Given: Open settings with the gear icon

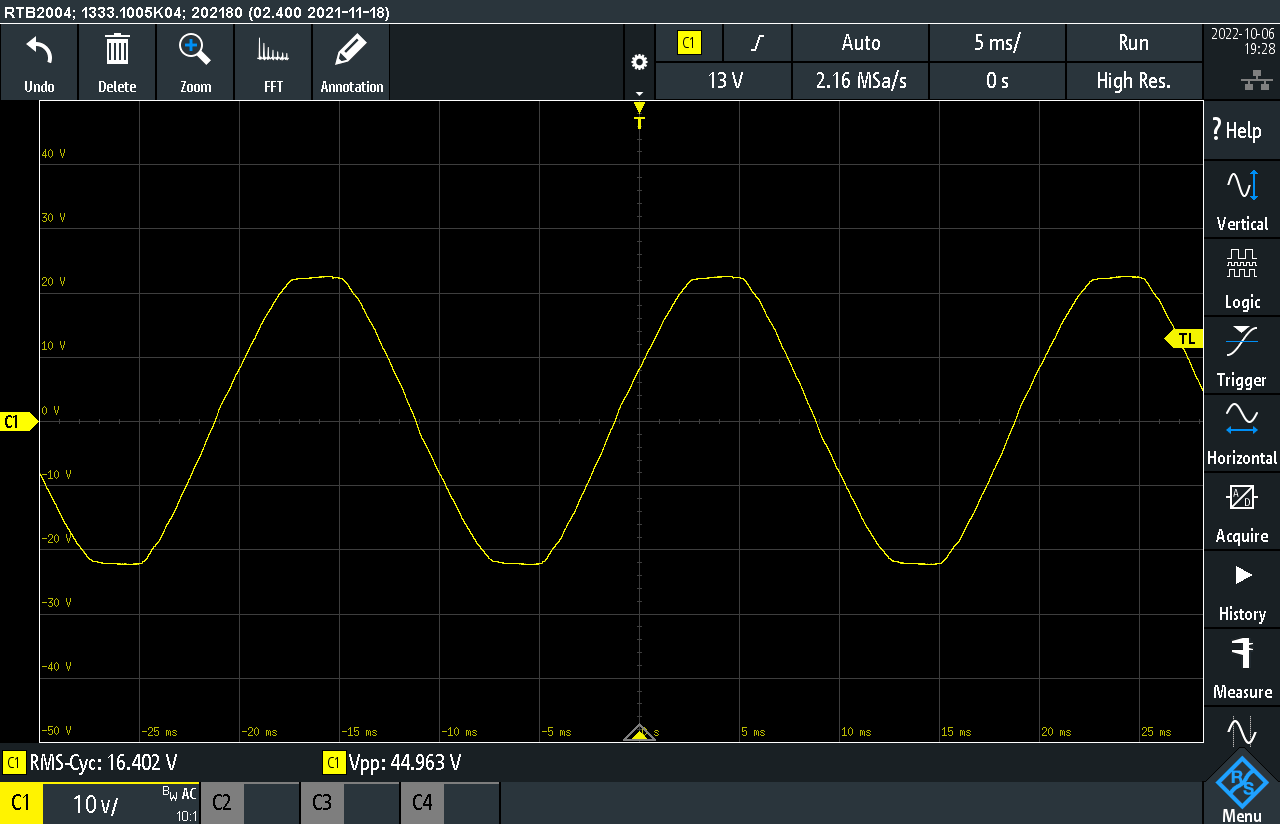Looking at the screenshot, I should coord(639,62).
